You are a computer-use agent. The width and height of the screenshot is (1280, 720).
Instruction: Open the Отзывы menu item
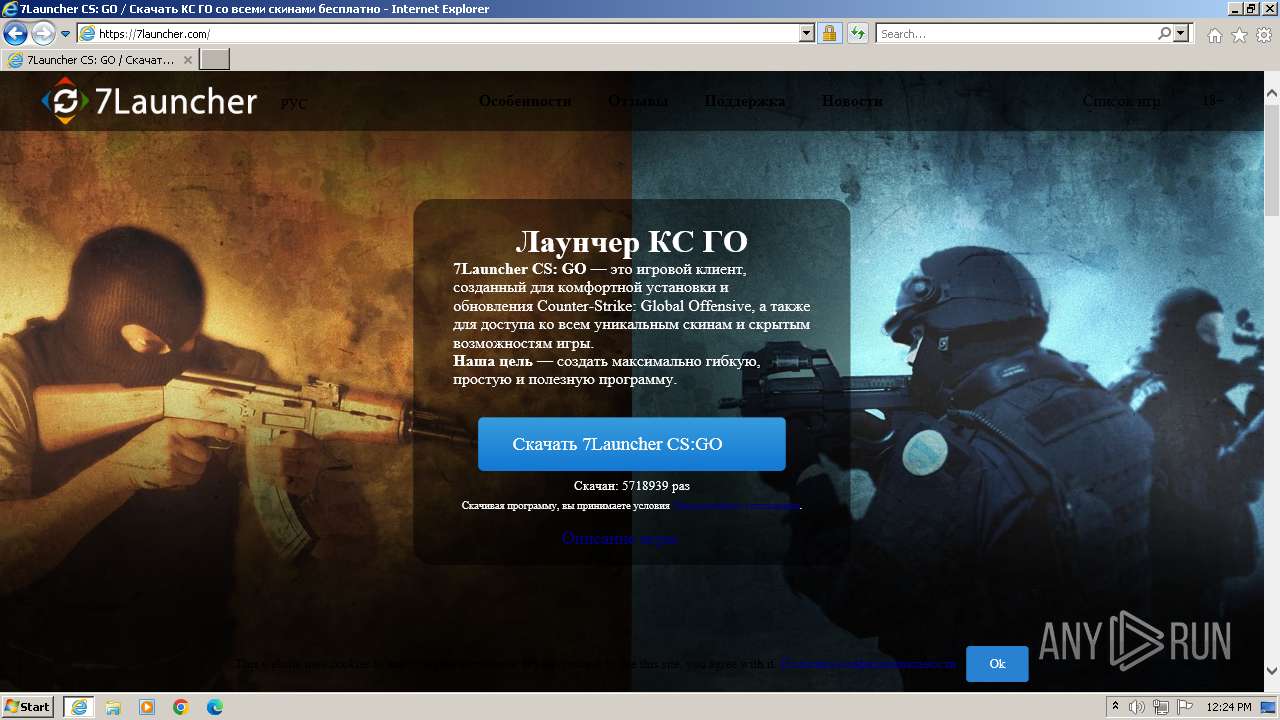(638, 101)
